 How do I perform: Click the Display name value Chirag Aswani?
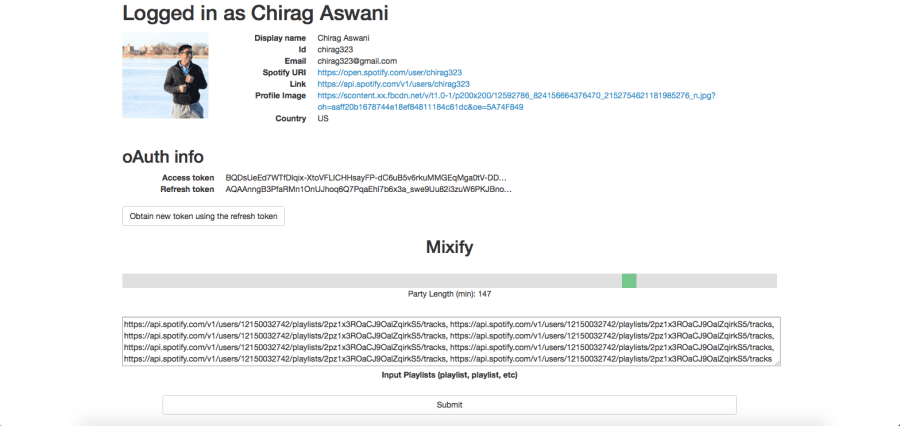click(x=343, y=38)
